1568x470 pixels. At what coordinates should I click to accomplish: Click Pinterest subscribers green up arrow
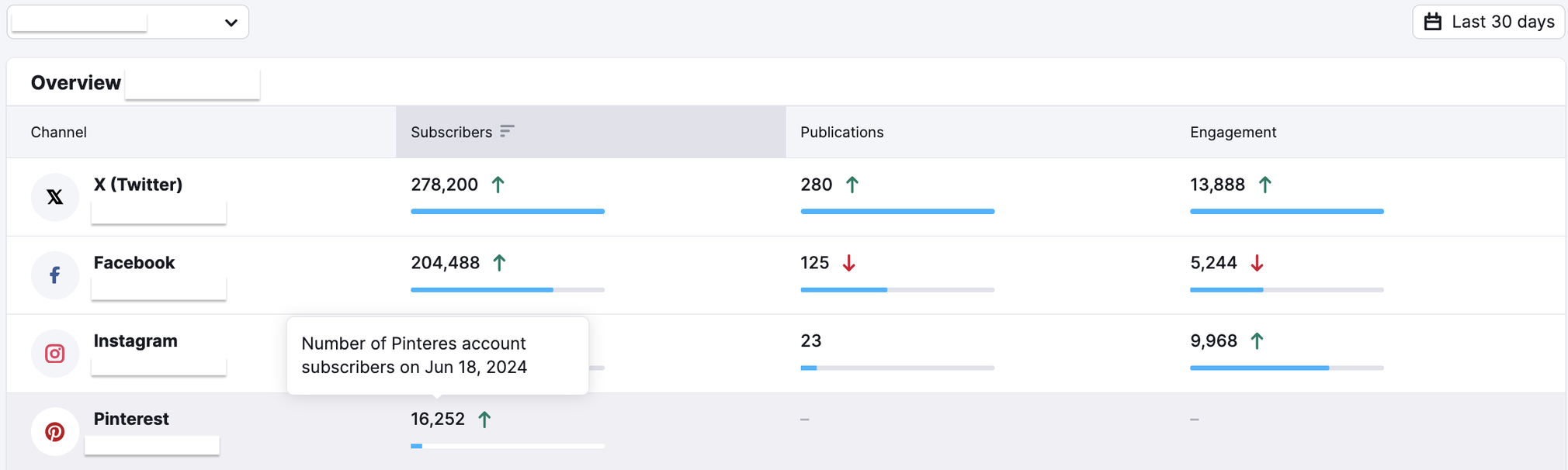[x=484, y=420]
